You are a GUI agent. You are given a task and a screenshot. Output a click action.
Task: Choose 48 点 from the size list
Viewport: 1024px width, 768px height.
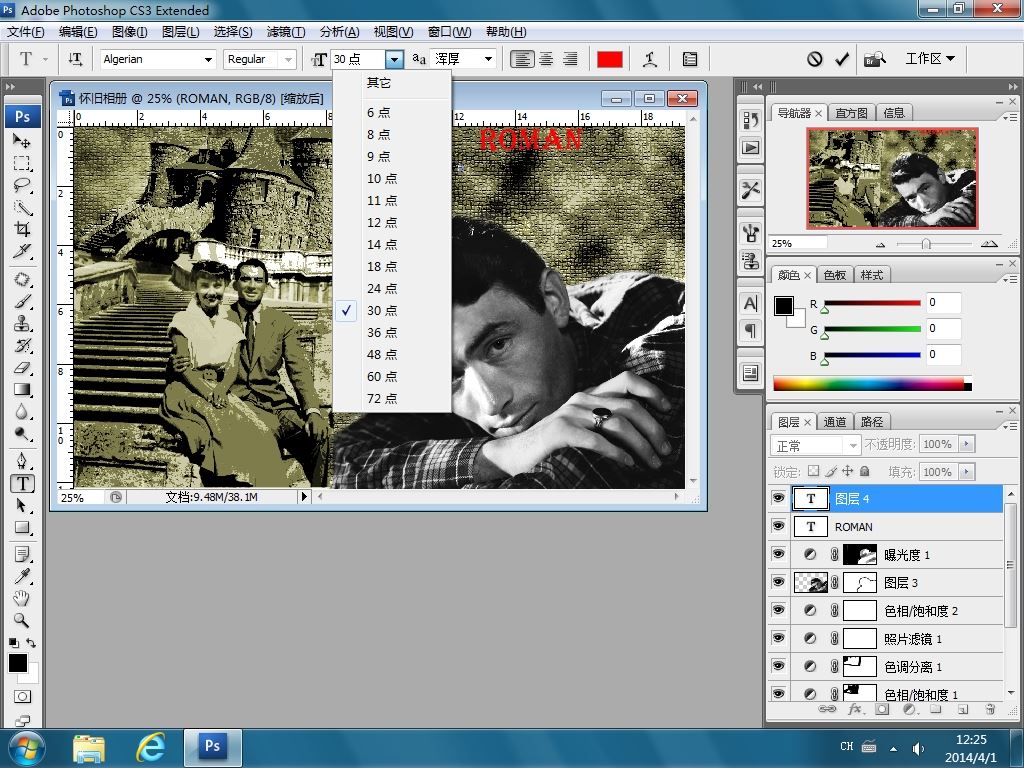382,355
